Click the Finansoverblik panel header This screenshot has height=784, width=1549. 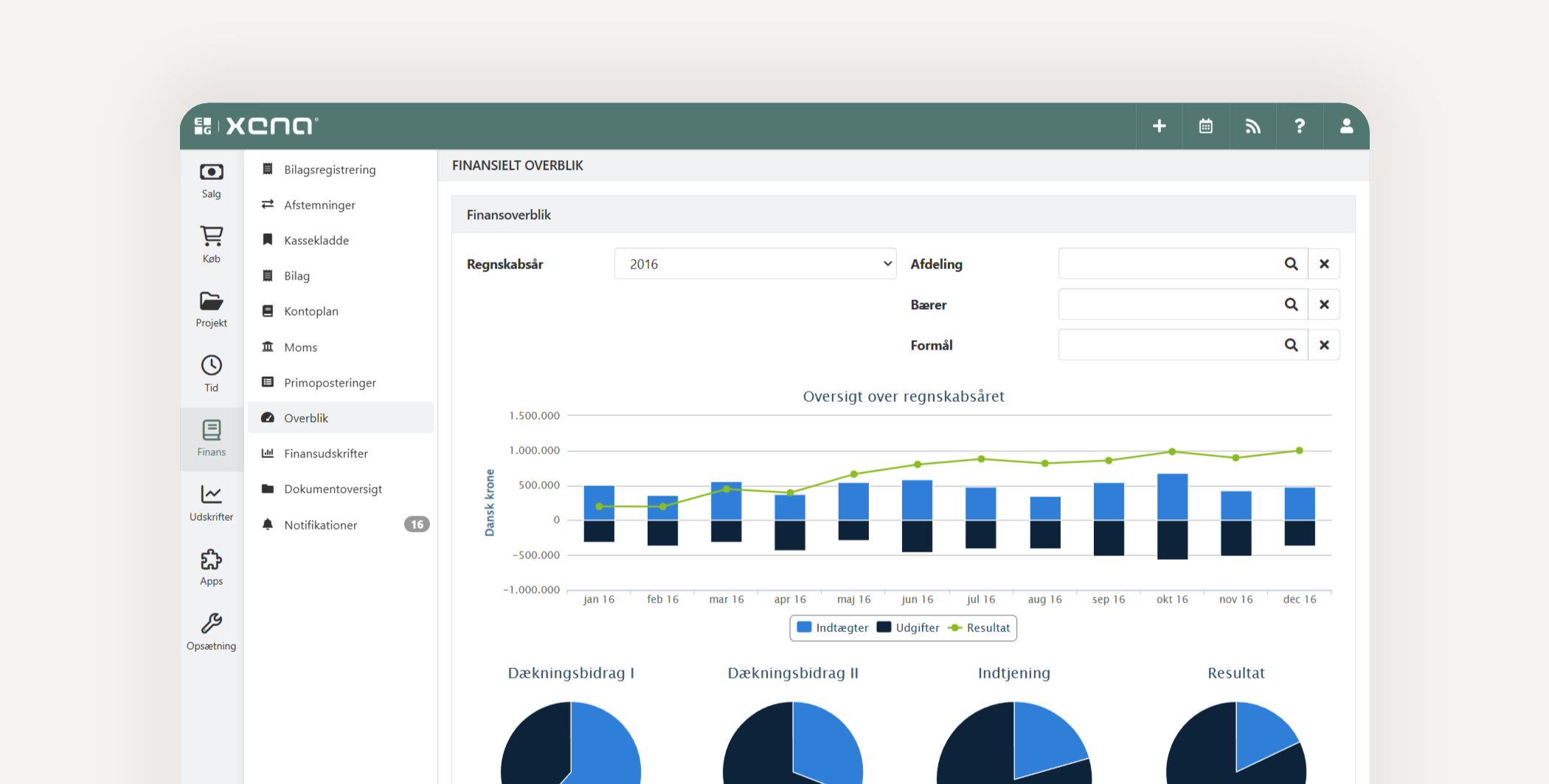[x=904, y=215]
